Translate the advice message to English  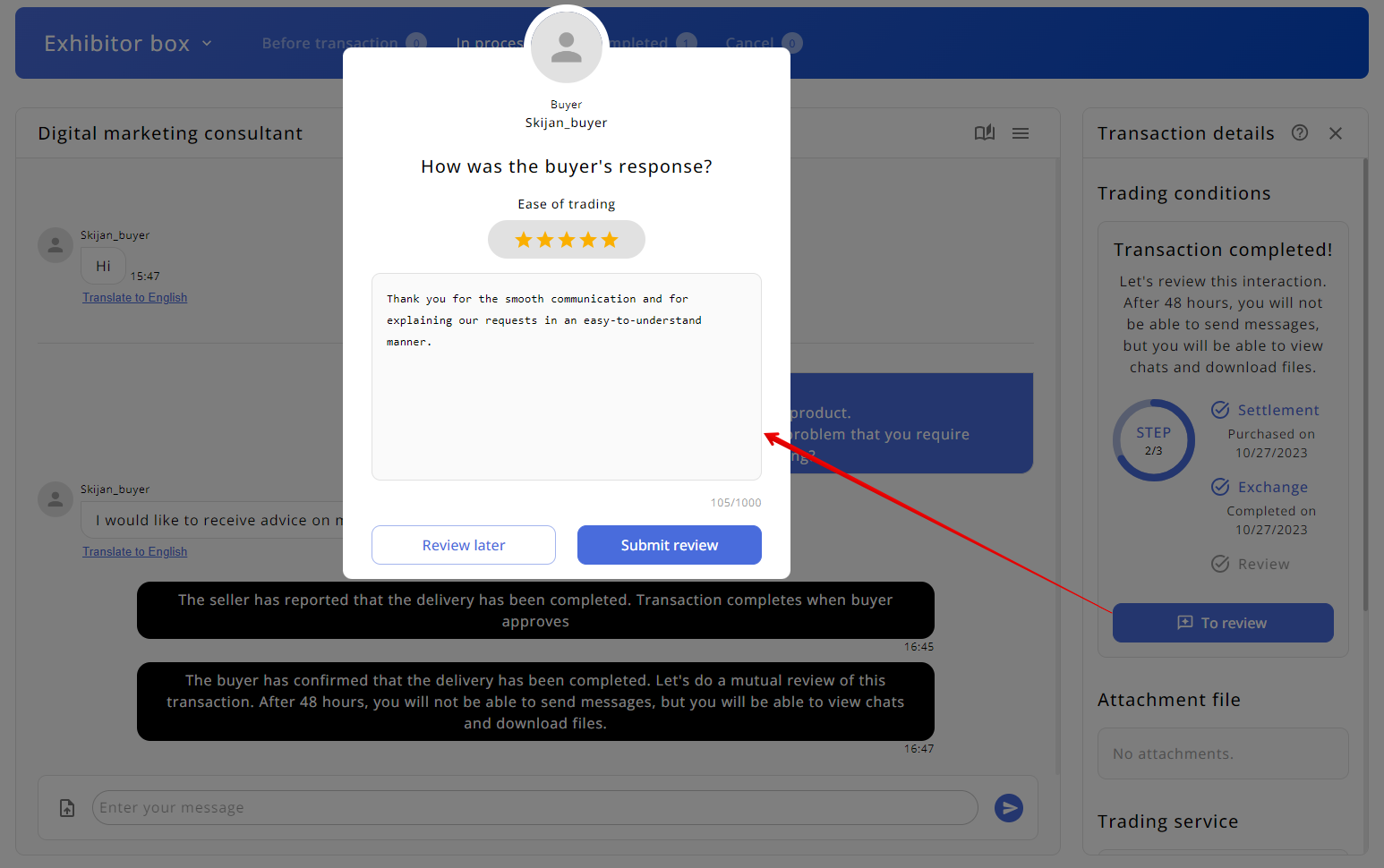[x=135, y=552]
